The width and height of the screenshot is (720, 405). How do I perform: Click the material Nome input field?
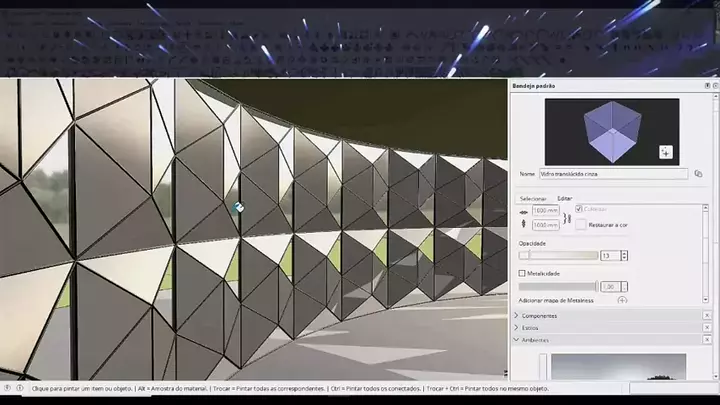[x=613, y=174]
